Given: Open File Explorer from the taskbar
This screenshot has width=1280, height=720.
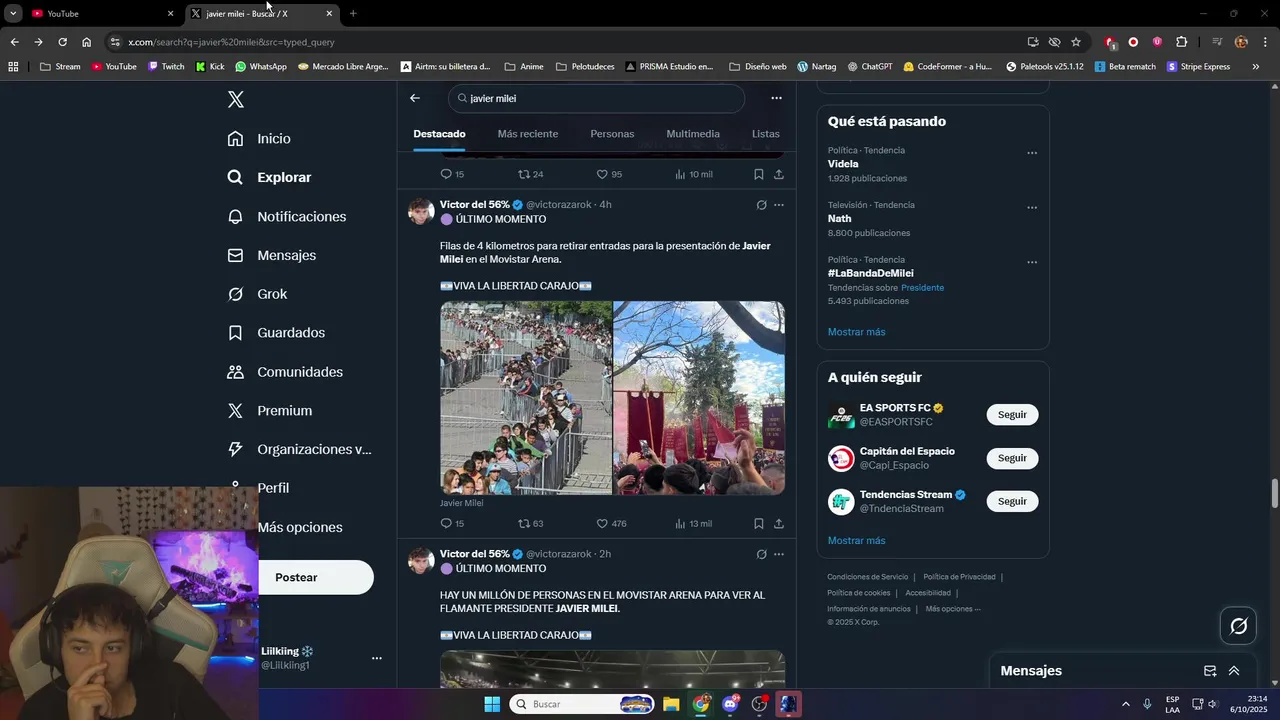Looking at the screenshot, I should point(671,704).
